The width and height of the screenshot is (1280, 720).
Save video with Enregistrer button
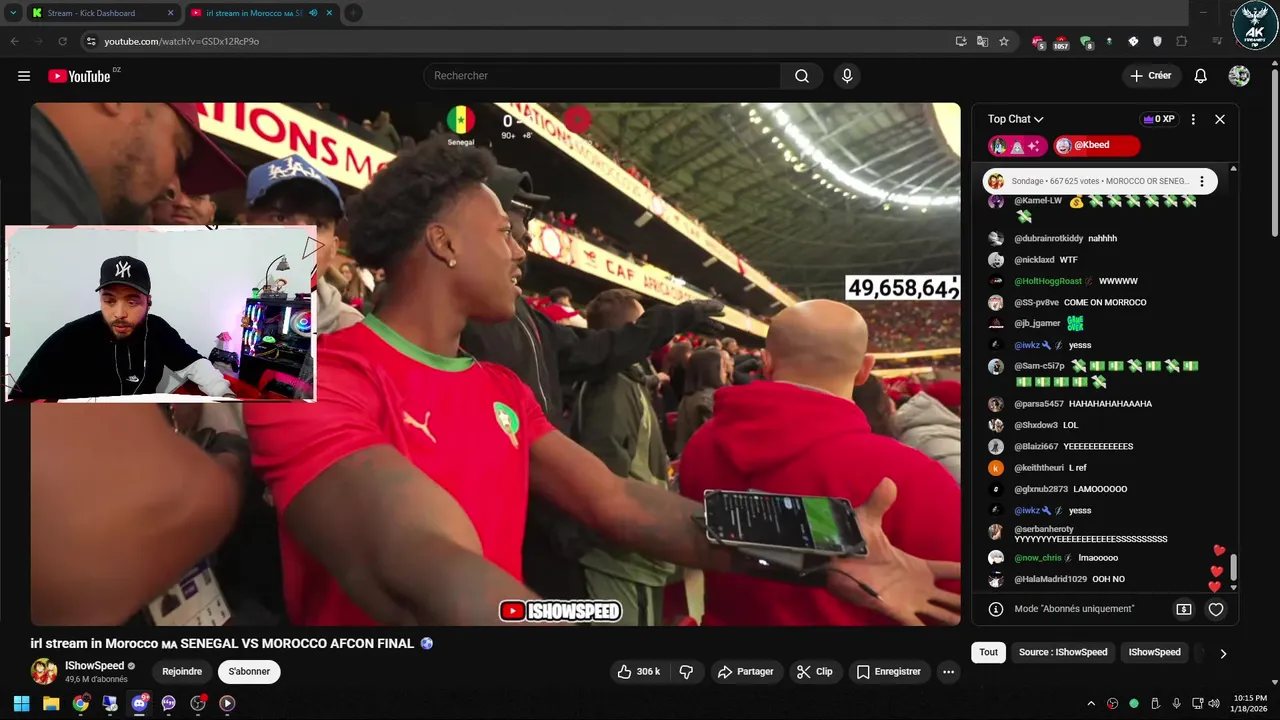tap(888, 672)
